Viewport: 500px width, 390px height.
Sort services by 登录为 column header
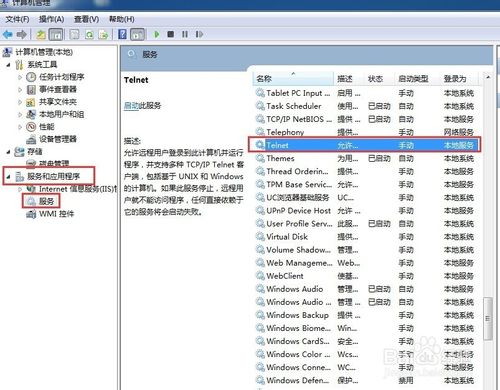(459, 79)
